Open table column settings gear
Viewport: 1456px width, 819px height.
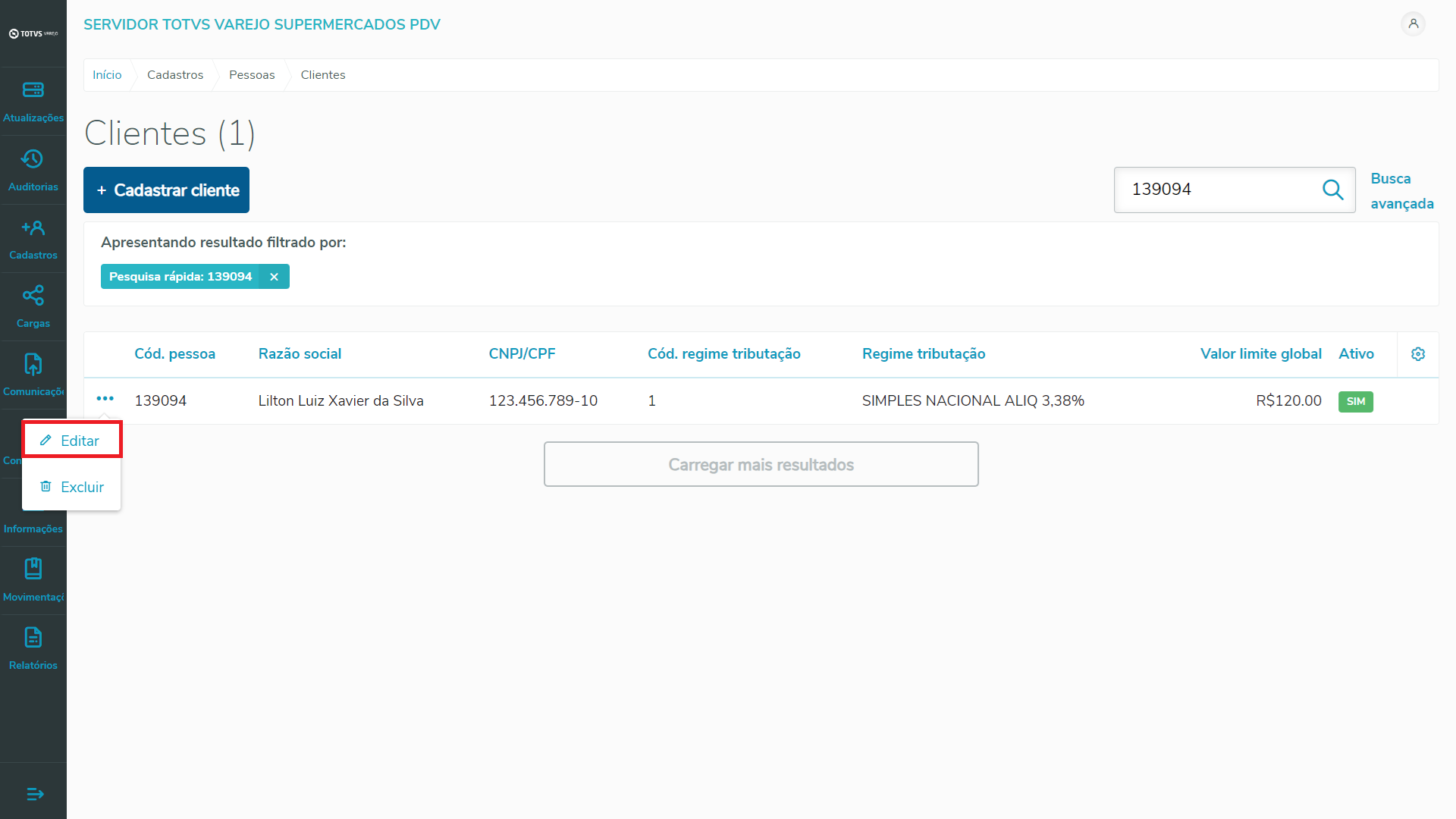coord(1417,354)
